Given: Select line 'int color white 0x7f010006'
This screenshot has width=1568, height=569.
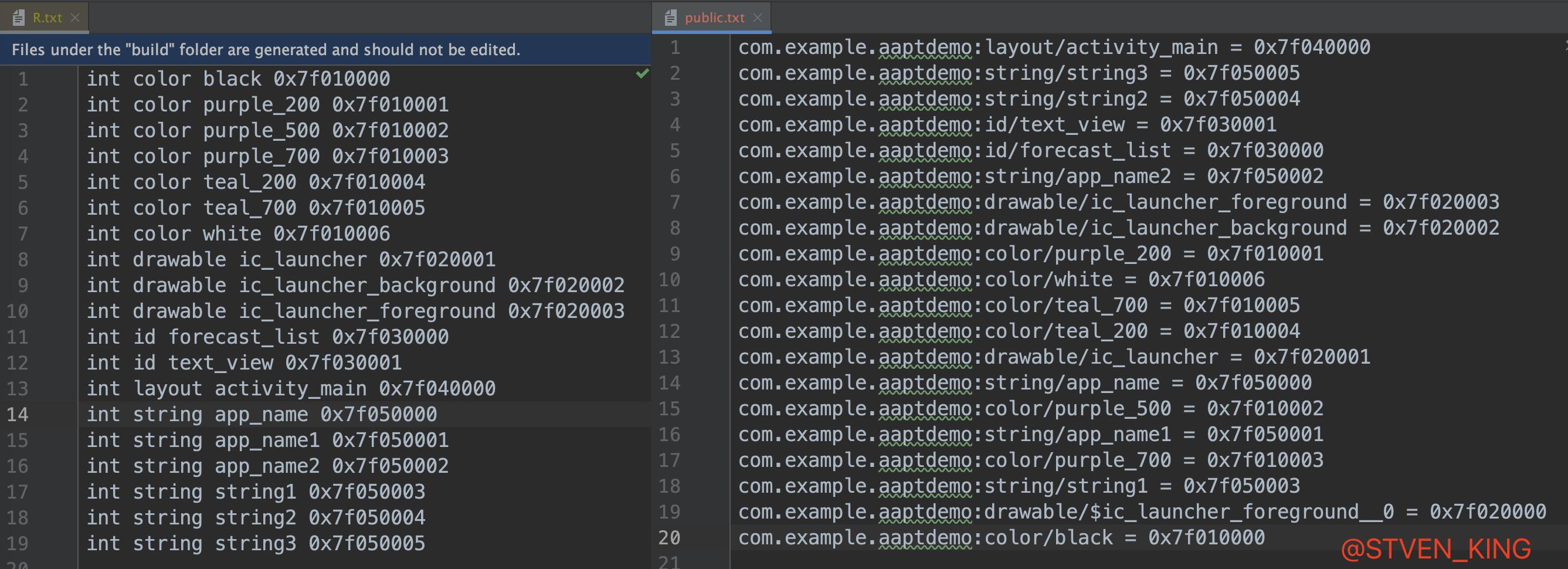Looking at the screenshot, I should (238, 233).
